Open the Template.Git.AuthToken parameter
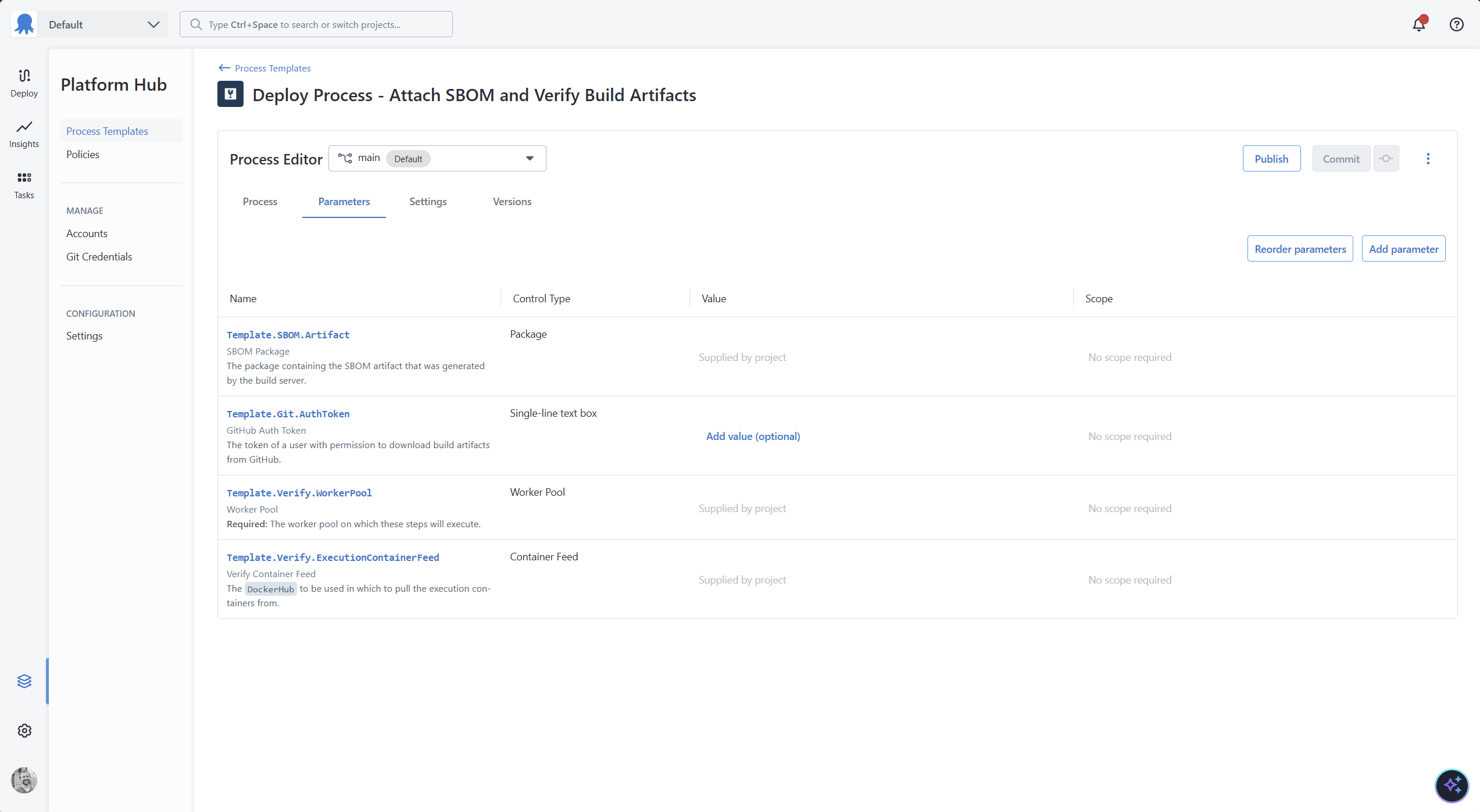Image resolution: width=1480 pixels, height=812 pixels. 288,414
